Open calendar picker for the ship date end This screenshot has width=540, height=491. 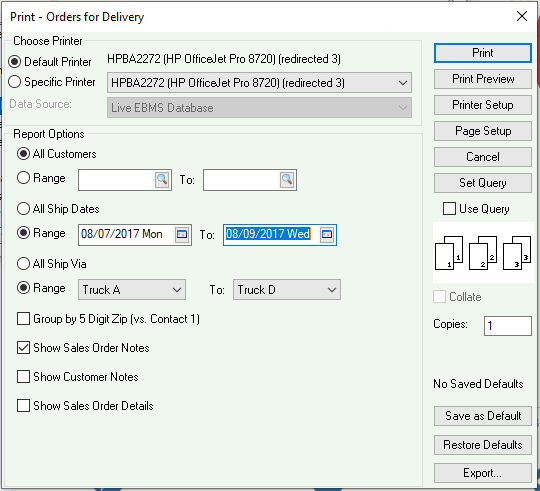click(x=327, y=234)
